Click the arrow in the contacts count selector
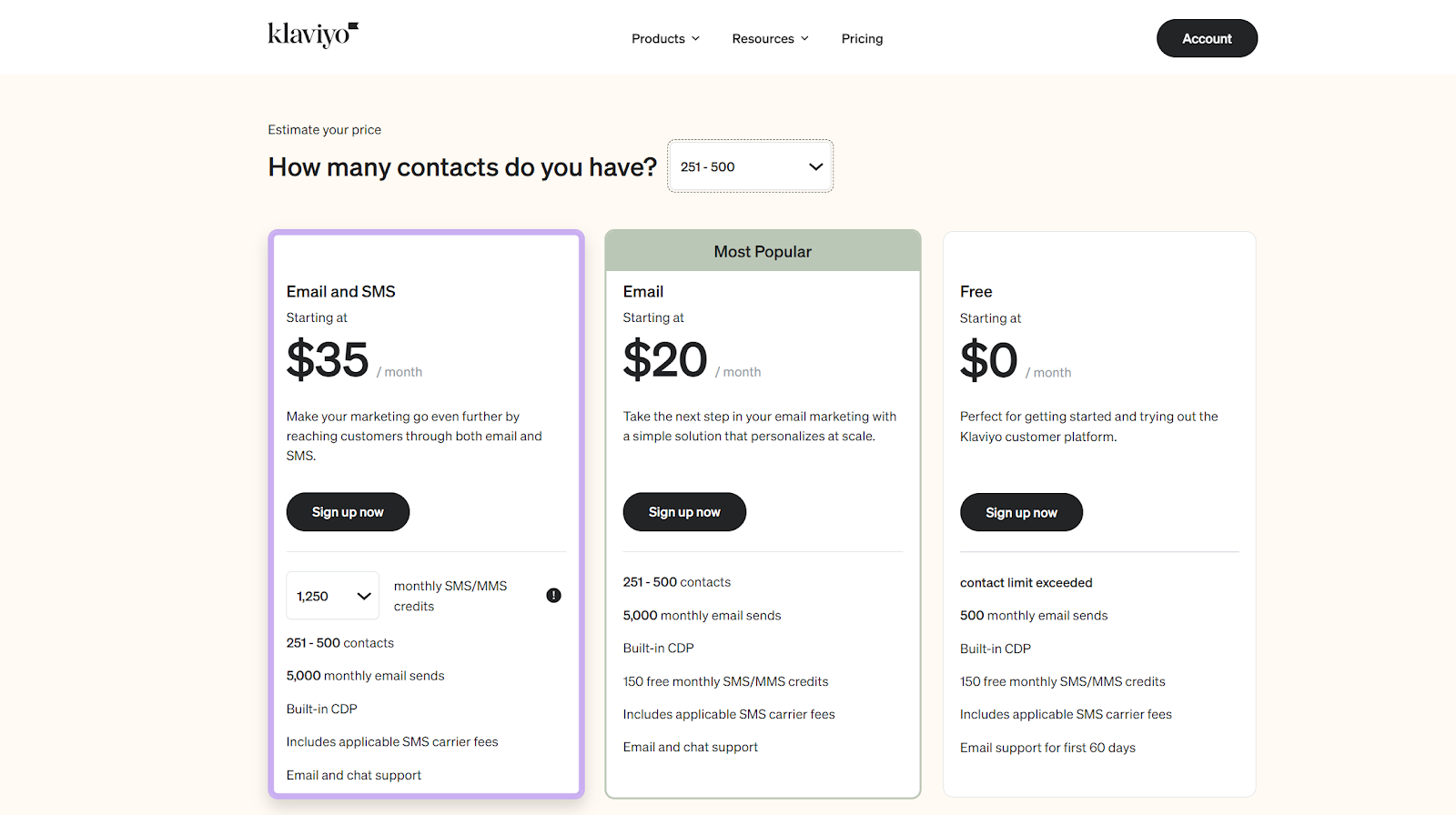The image size is (1456, 815). tap(815, 166)
